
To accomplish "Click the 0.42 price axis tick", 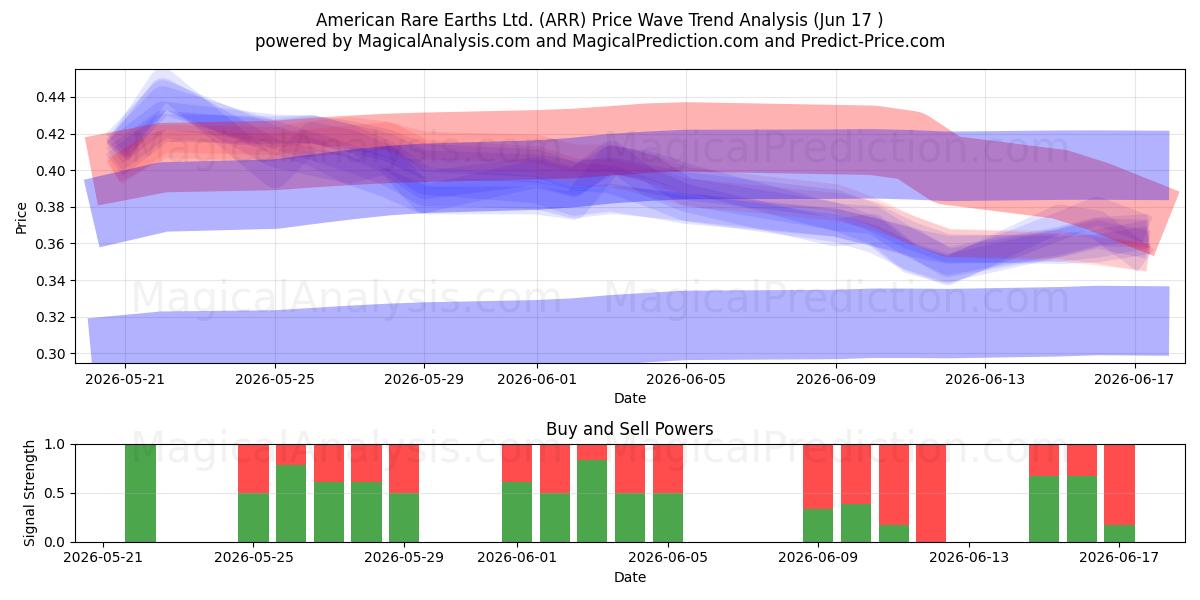I will (x=51, y=134).
